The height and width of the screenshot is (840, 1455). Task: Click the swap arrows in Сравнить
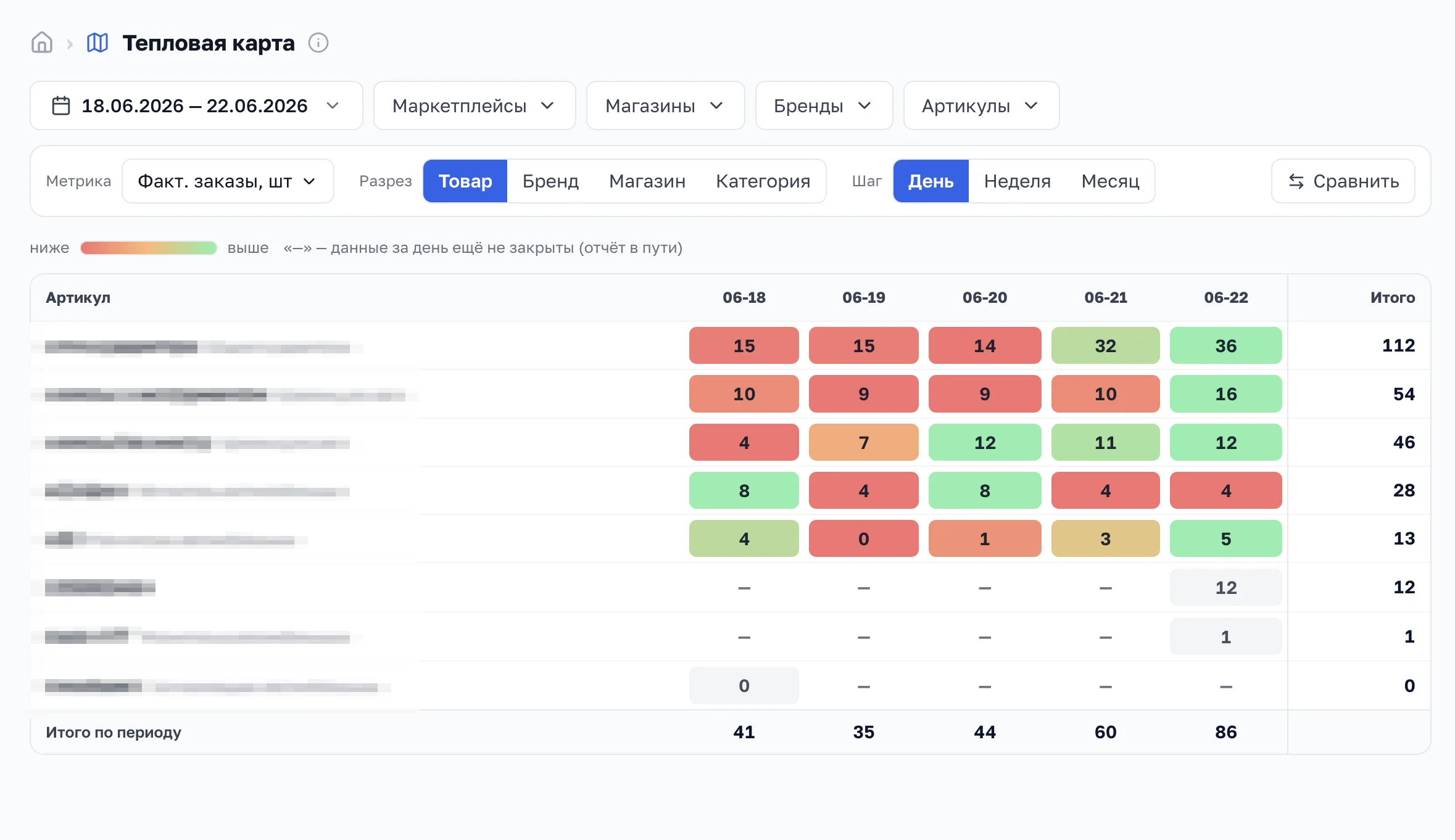tap(1296, 181)
